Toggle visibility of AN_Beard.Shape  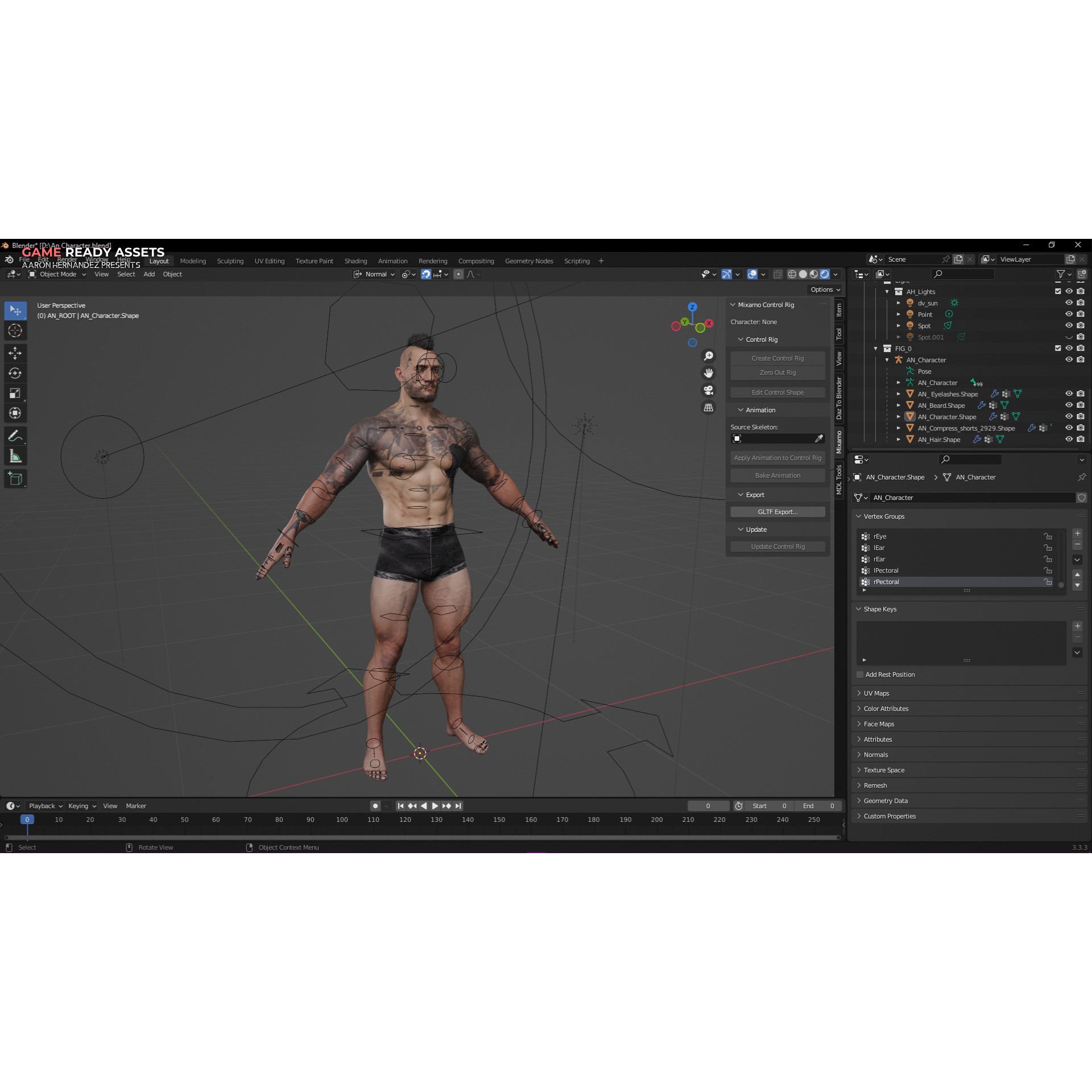[x=1069, y=406]
